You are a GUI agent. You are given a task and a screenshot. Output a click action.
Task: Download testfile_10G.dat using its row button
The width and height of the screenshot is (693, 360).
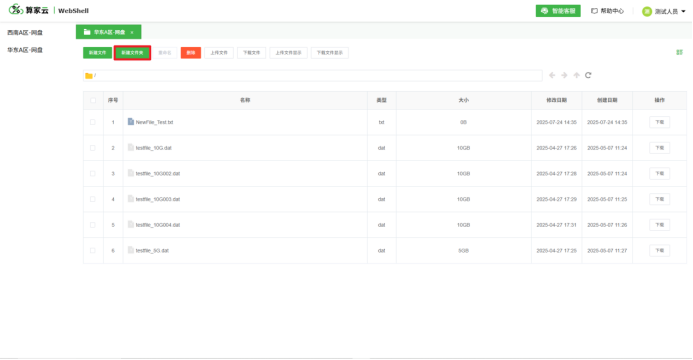click(659, 148)
